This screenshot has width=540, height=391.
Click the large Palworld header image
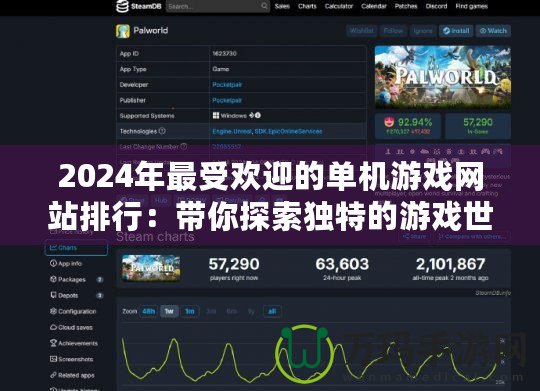(443, 77)
